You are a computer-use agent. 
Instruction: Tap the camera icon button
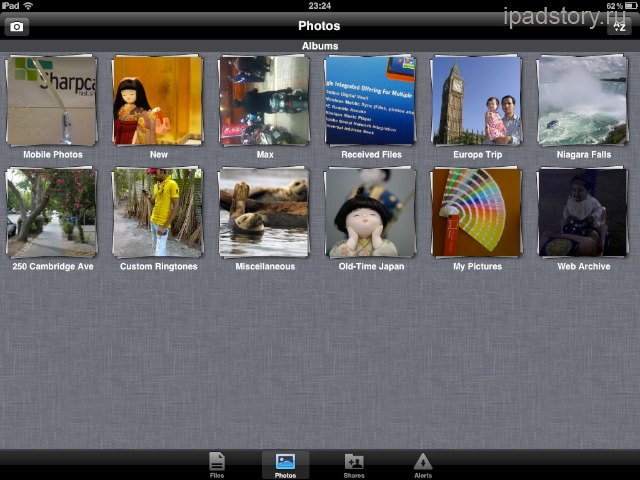(17, 27)
